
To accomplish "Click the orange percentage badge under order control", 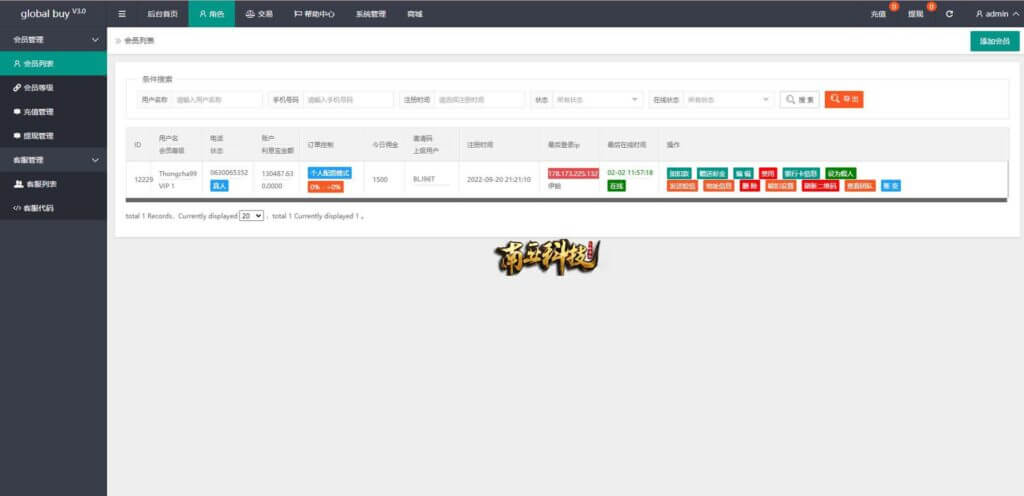I will 325,187.
